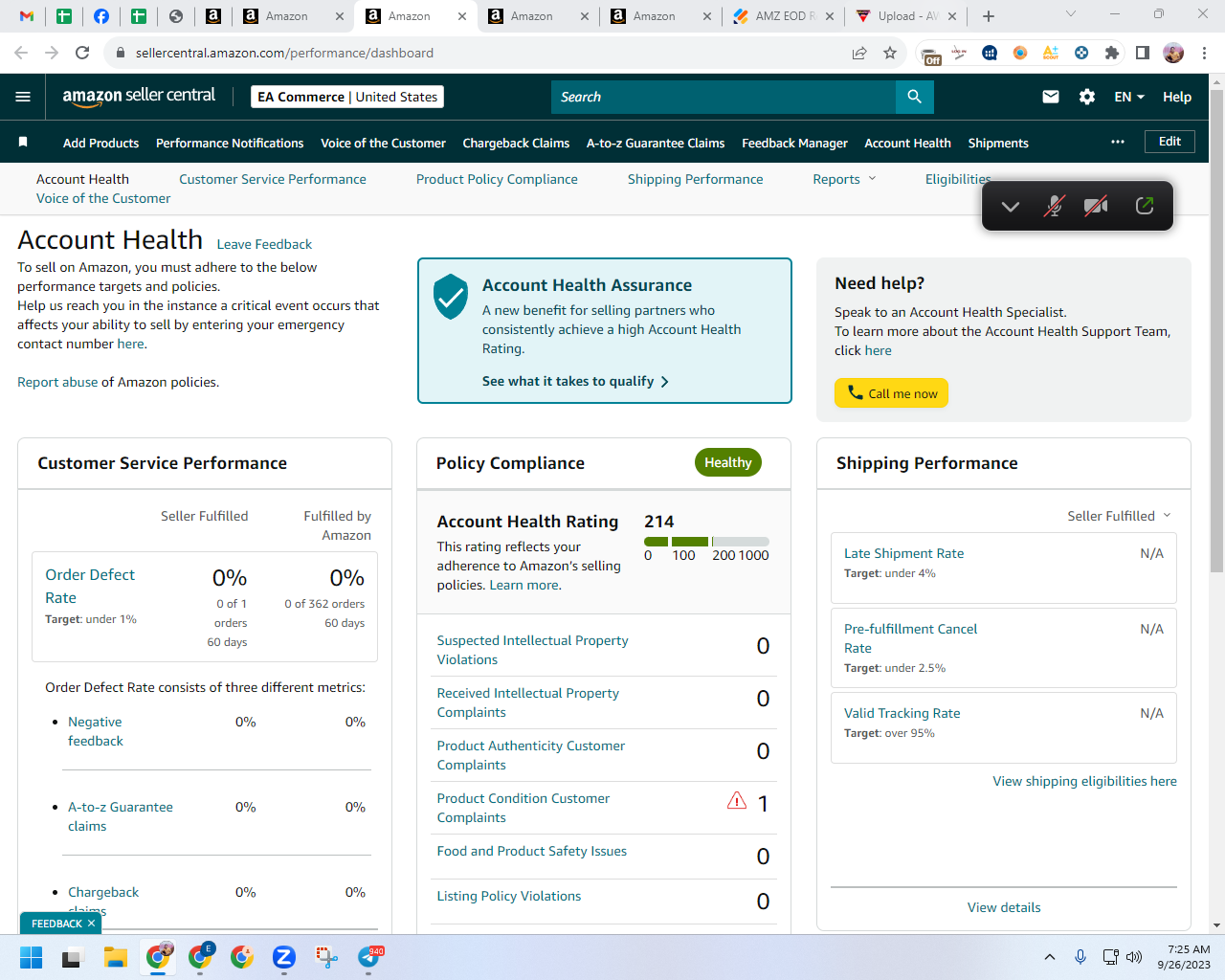Click the shield checkmark Account Health Assurance icon

tap(451, 296)
